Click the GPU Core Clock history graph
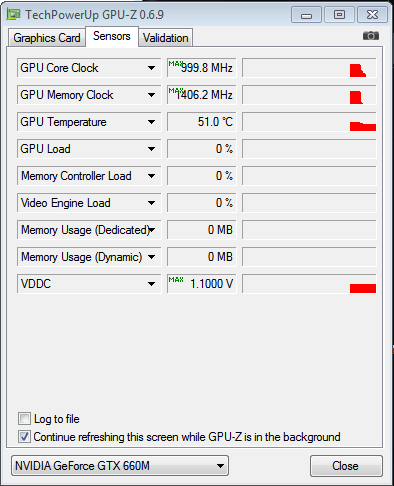This screenshot has width=394, height=486. click(309, 68)
